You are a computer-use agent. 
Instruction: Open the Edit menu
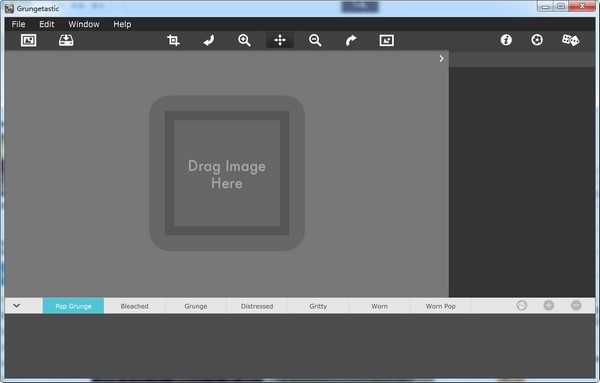pos(47,24)
